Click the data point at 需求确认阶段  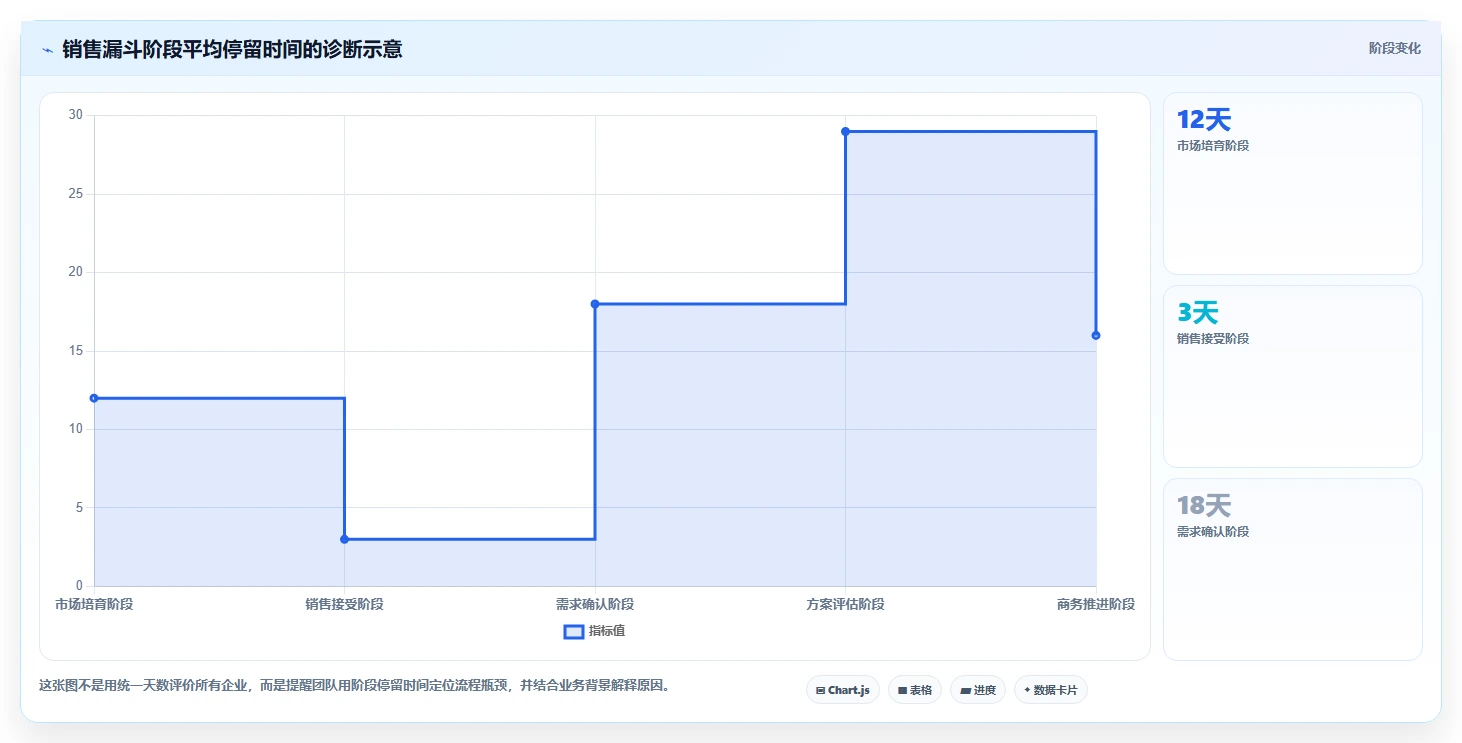tap(595, 304)
